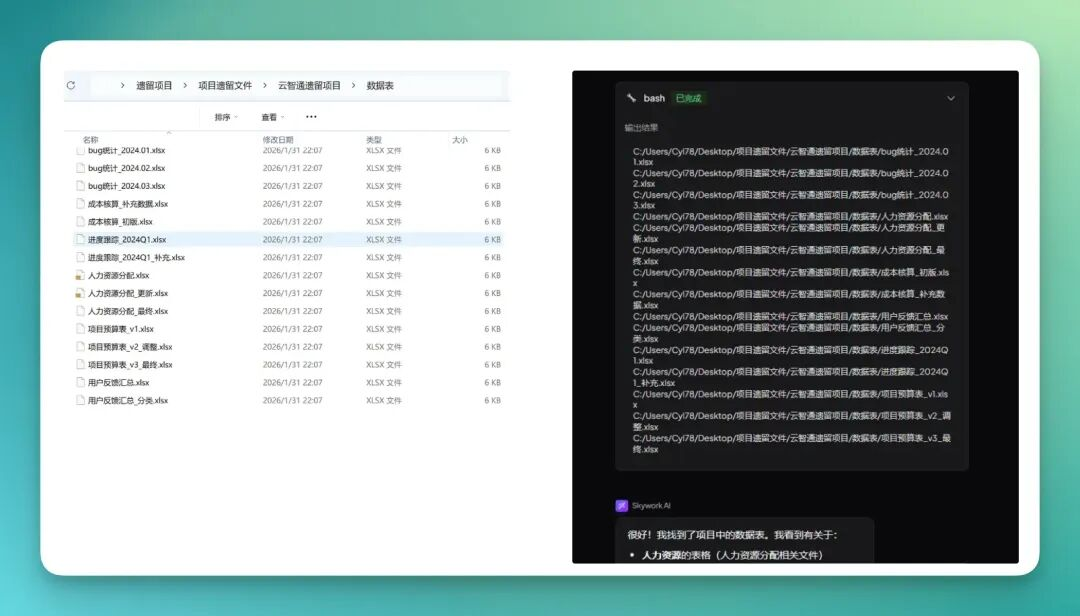Open the three-dots more options menu

click(311, 117)
